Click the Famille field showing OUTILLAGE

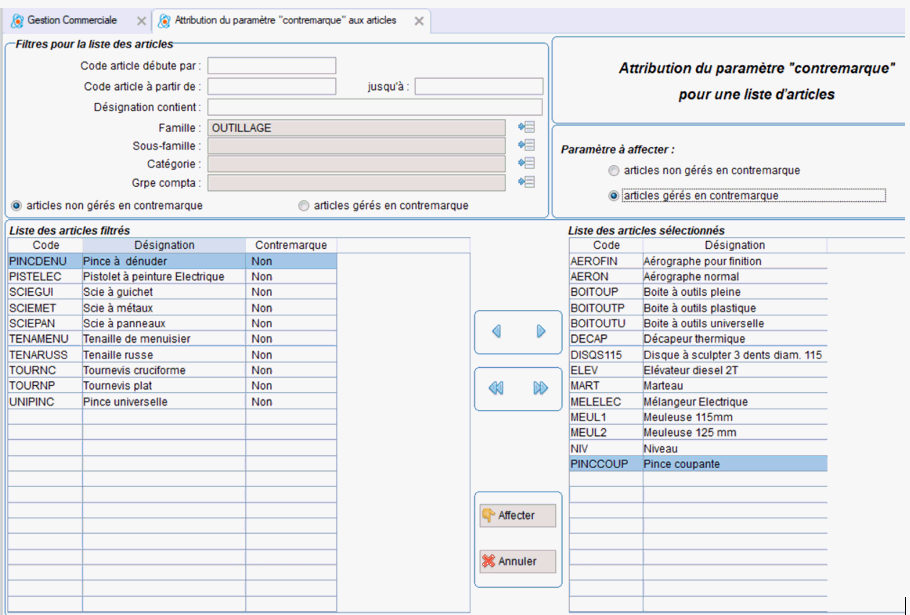tap(356, 128)
